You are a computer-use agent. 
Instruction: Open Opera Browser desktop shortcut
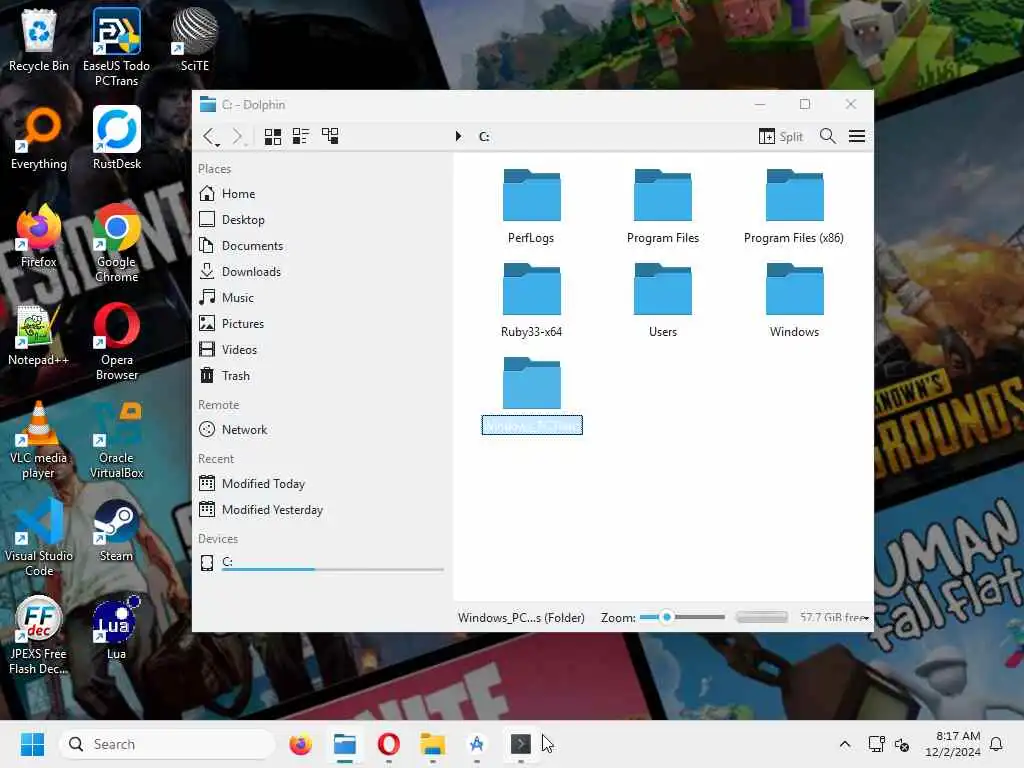tap(116, 341)
